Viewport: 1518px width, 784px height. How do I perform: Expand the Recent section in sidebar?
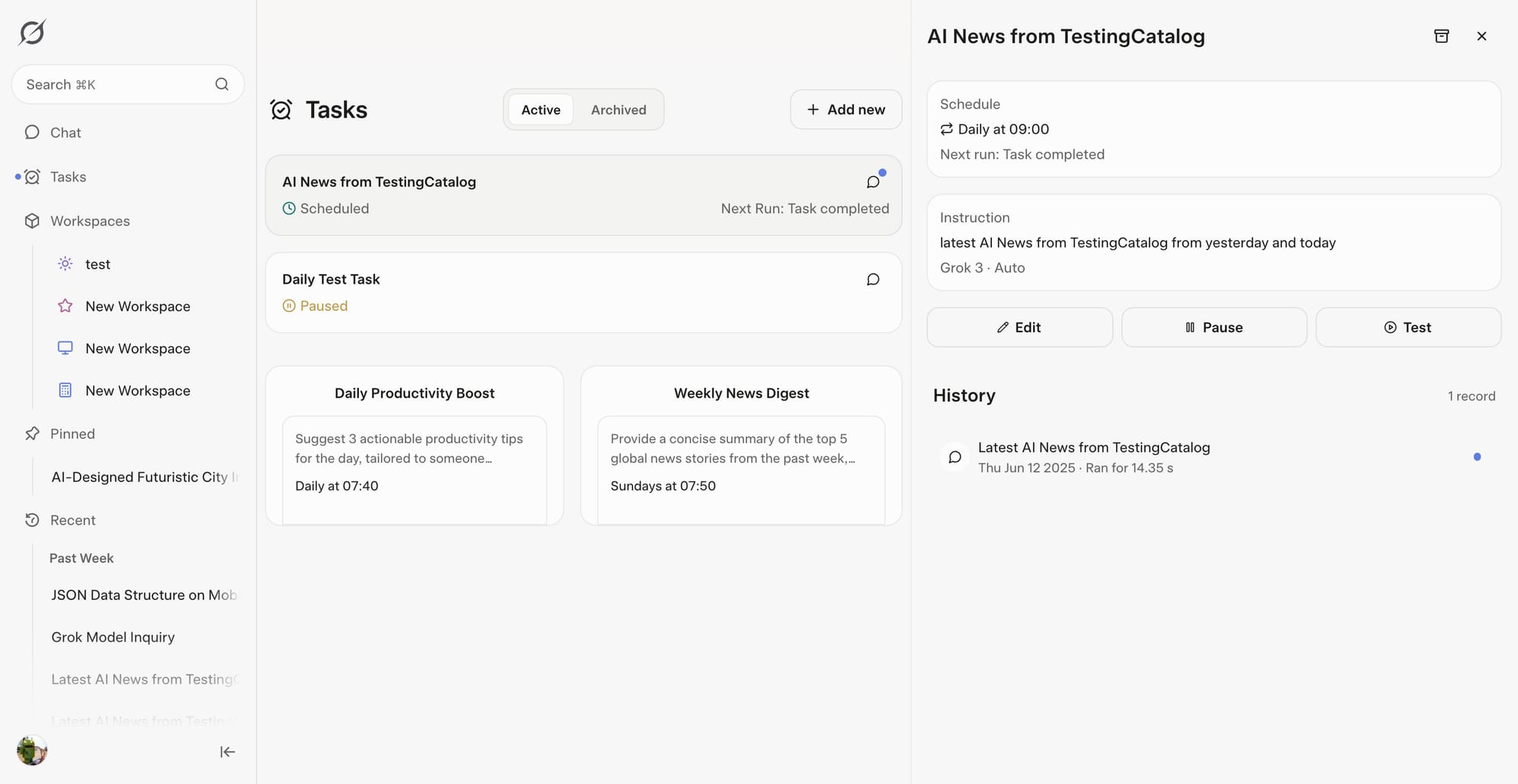pyautogui.click(x=72, y=520)
